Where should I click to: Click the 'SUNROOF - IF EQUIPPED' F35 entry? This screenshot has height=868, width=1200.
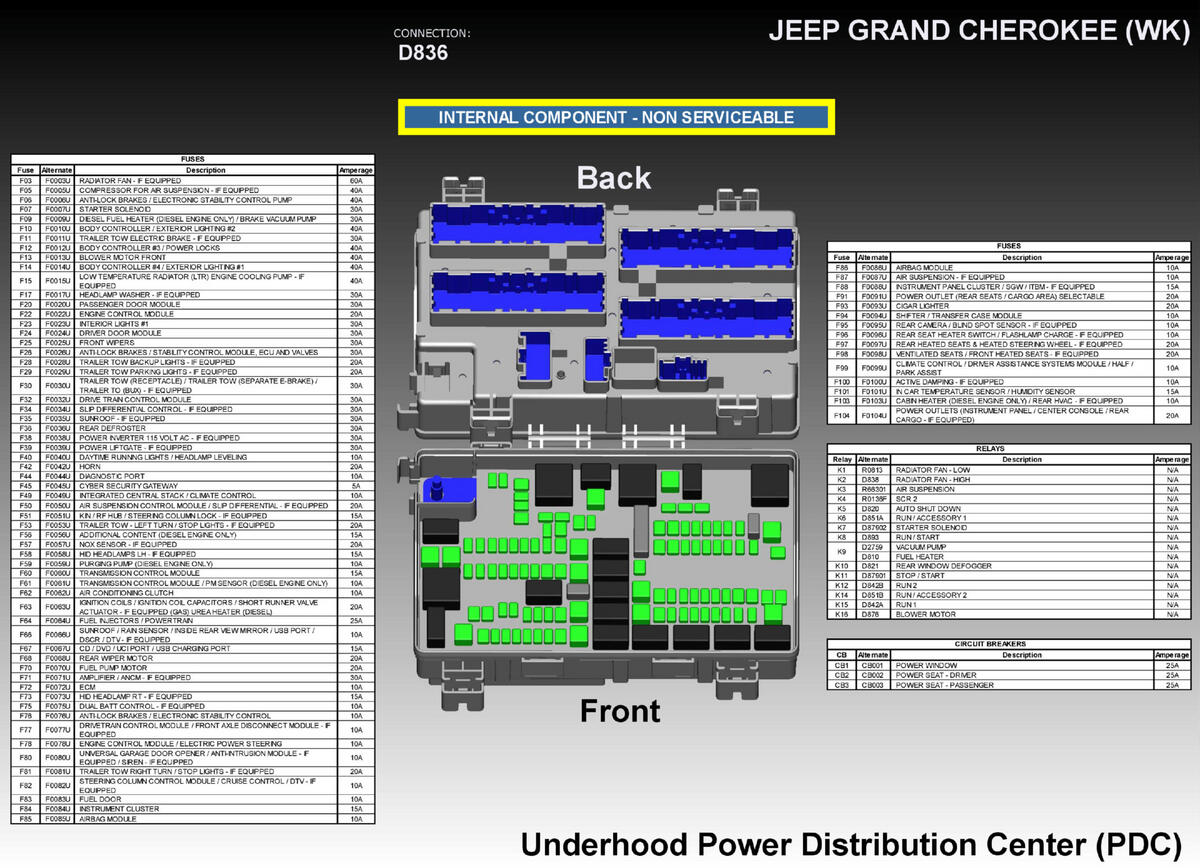click(x=193, y=418)
